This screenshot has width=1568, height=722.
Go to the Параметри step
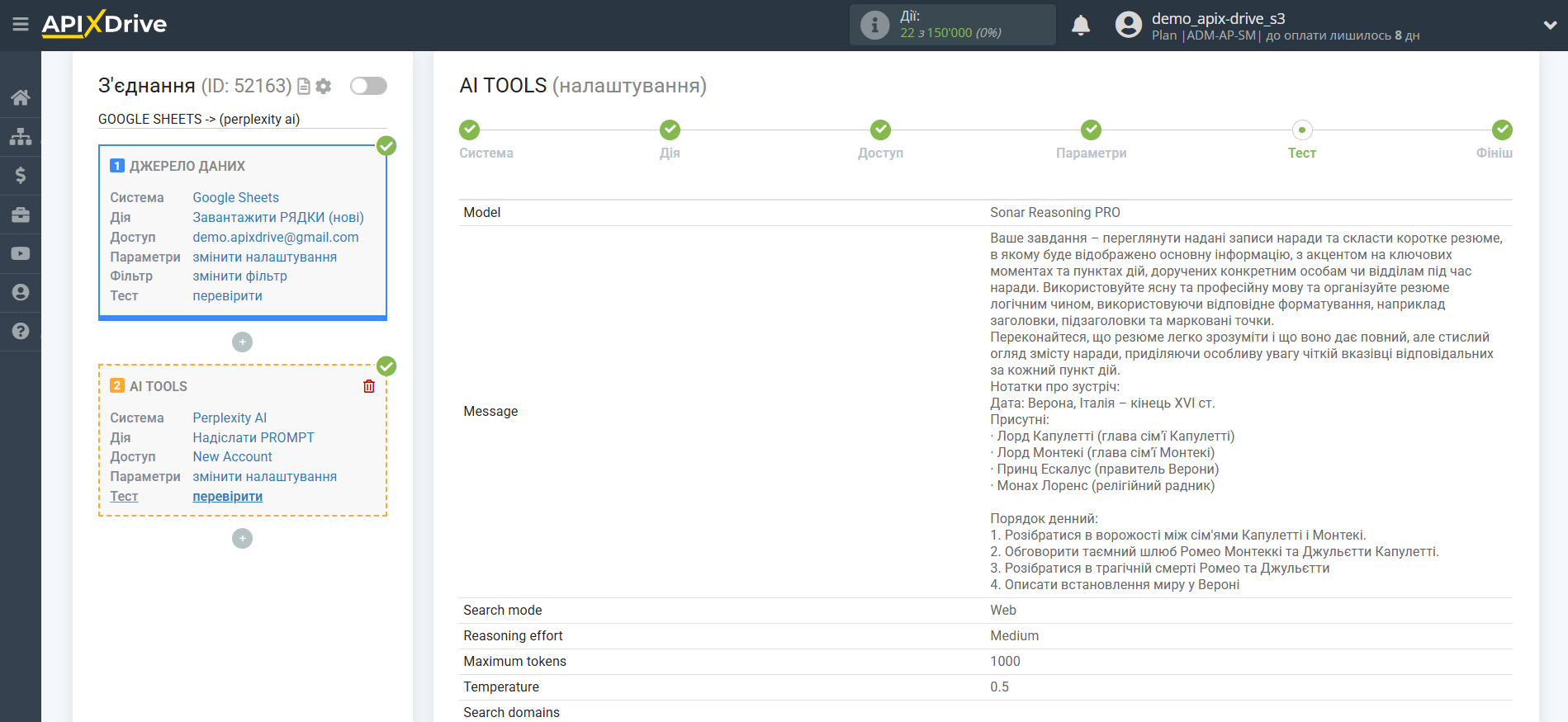click(x=1091, y=130)
